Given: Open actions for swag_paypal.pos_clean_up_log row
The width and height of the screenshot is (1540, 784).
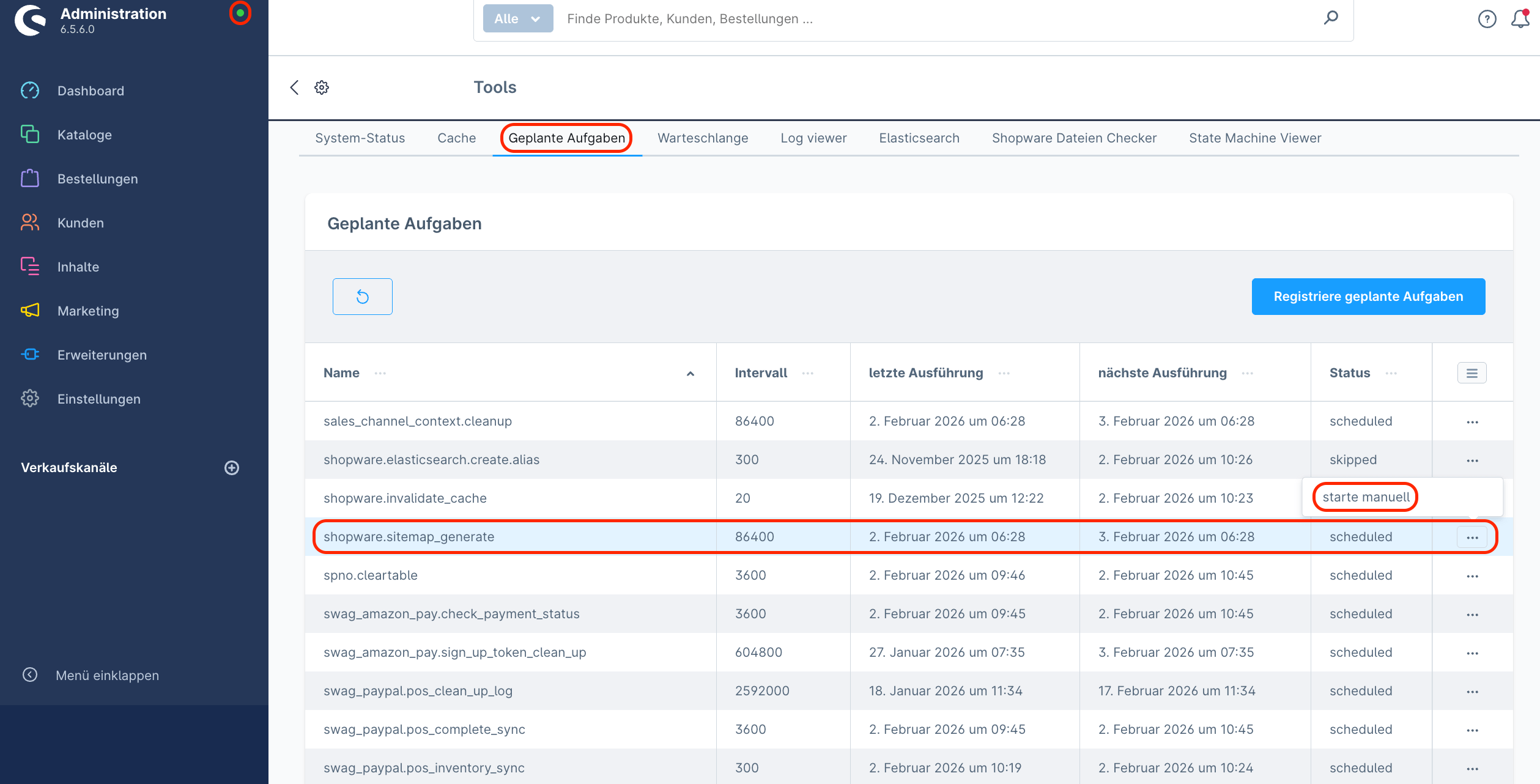Looking at the screenshot, I should (1472, 692).
